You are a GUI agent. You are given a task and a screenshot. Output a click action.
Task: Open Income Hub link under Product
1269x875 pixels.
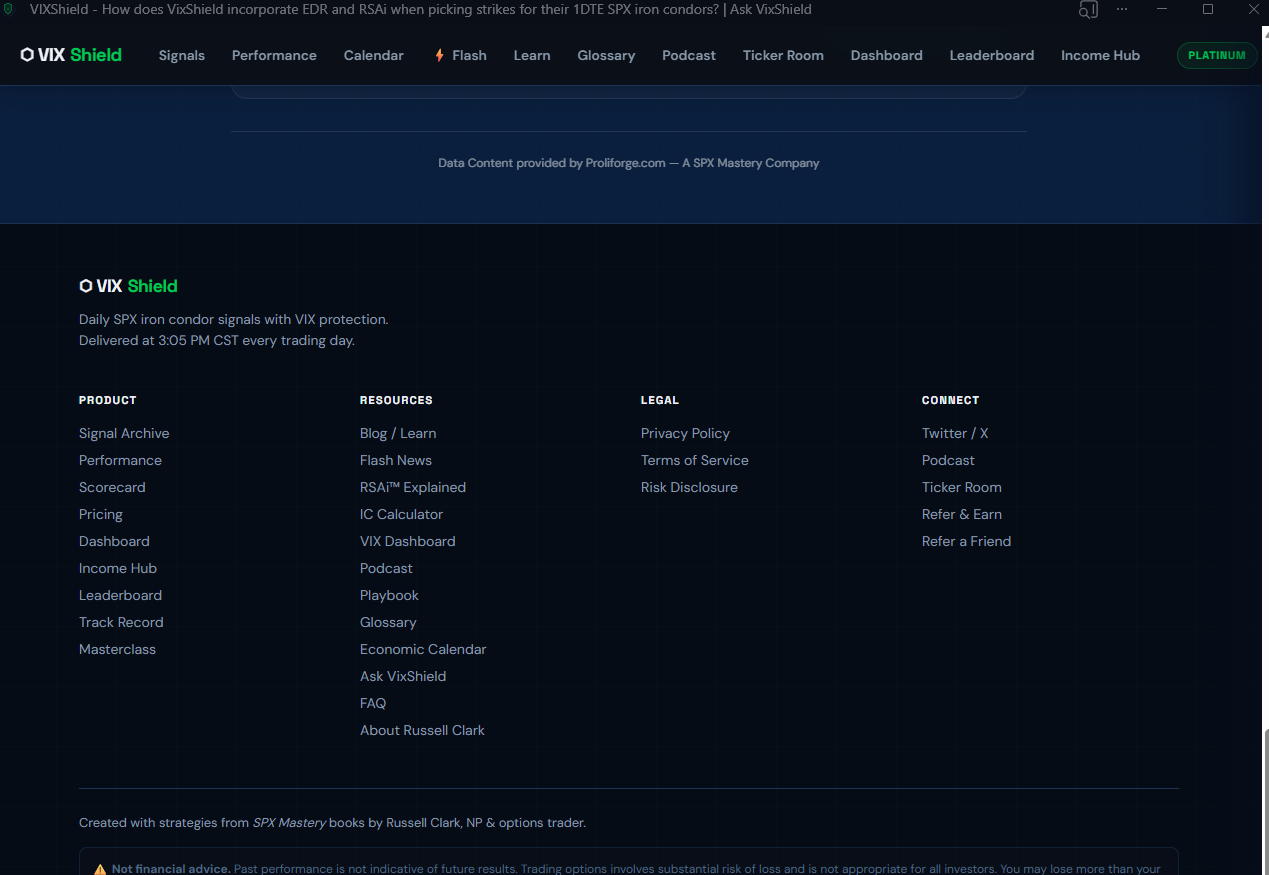point(118,568)
